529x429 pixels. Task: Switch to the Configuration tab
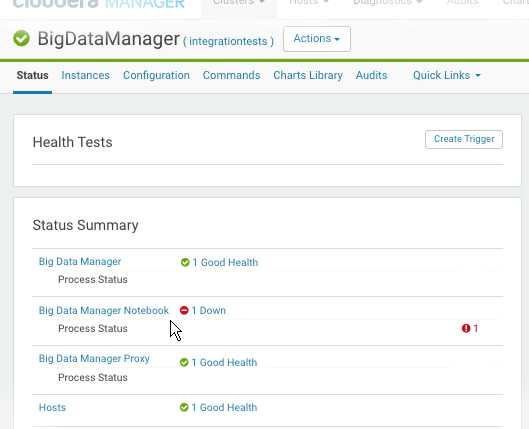click(x=156, y=75)
